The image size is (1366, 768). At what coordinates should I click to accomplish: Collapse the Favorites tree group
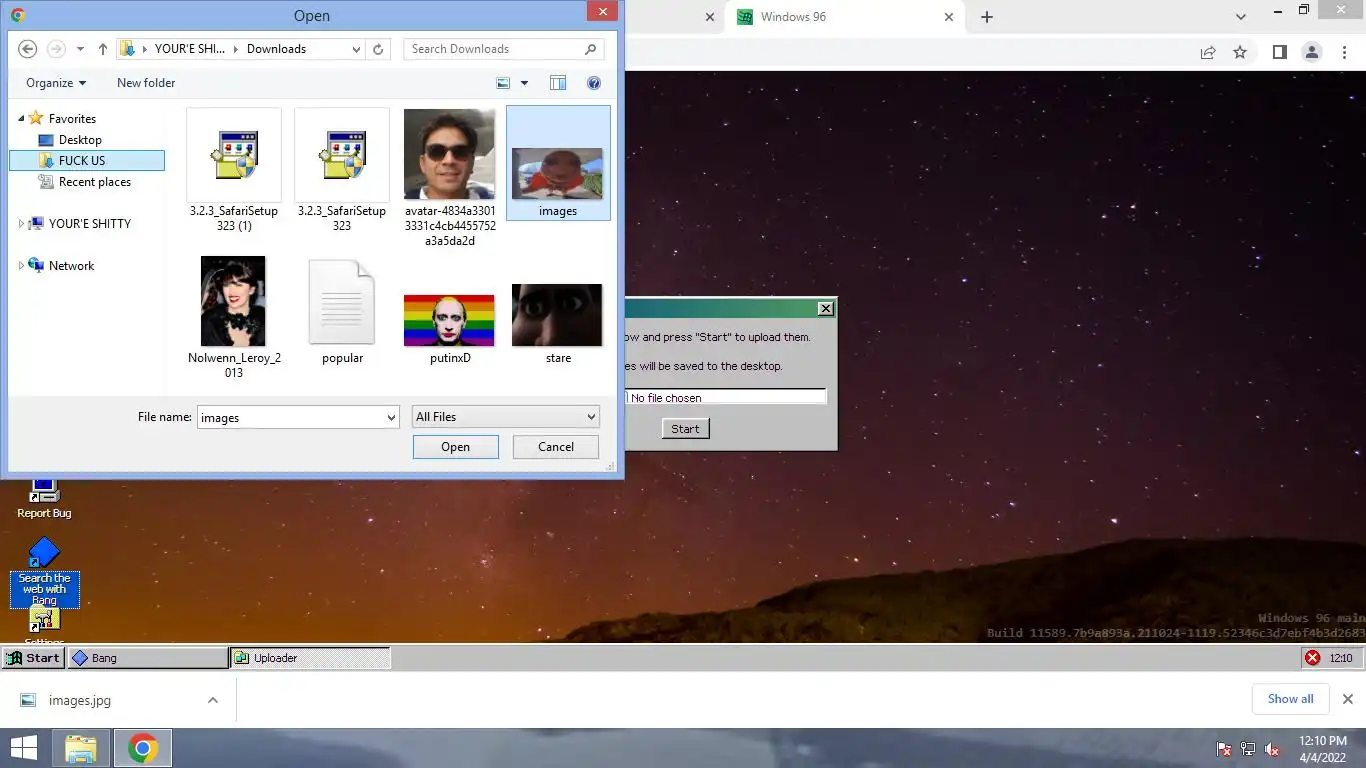pyautogui.click(x=22, y=118)
